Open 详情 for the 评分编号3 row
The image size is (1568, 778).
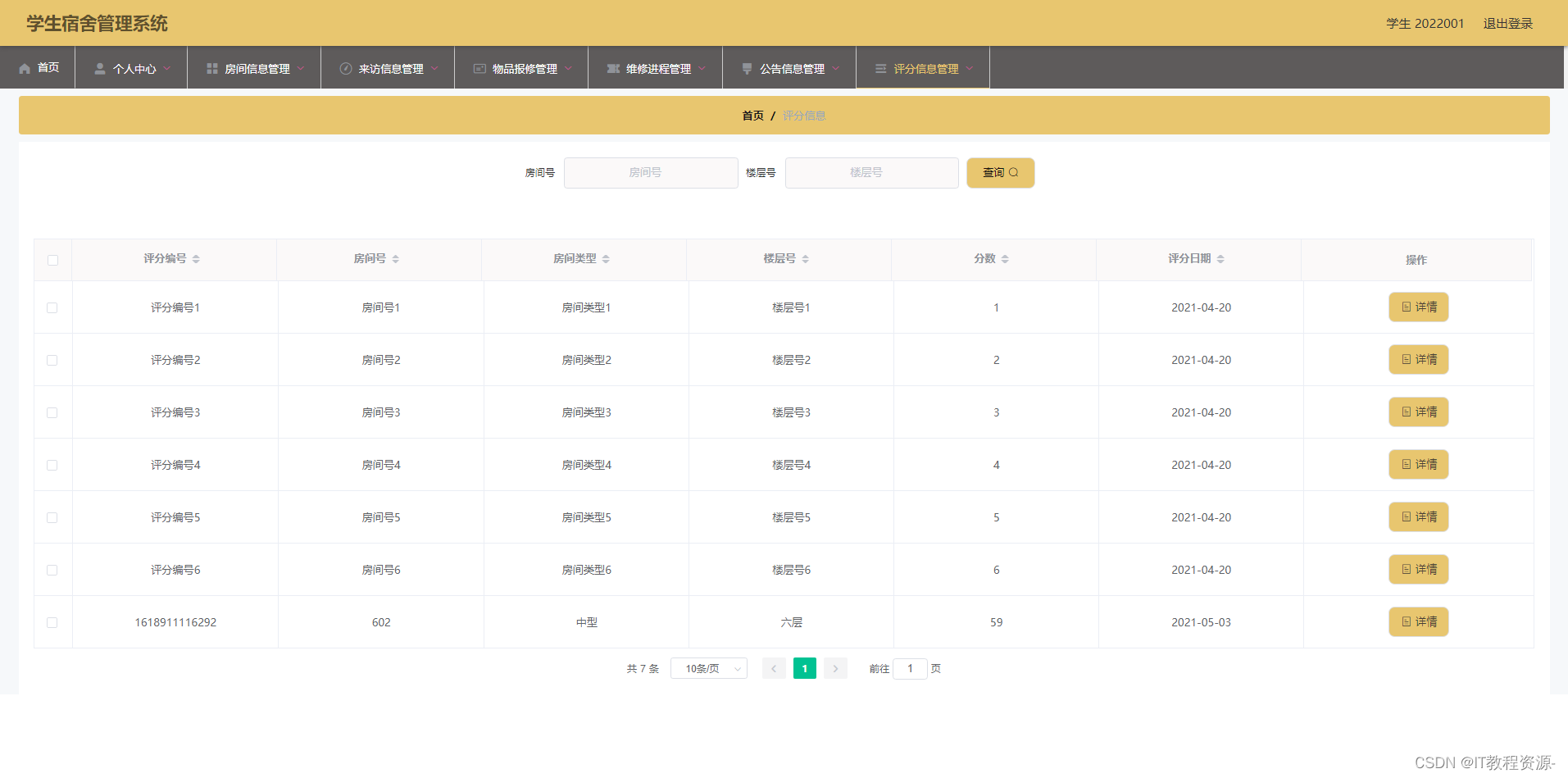point(1419,412)
